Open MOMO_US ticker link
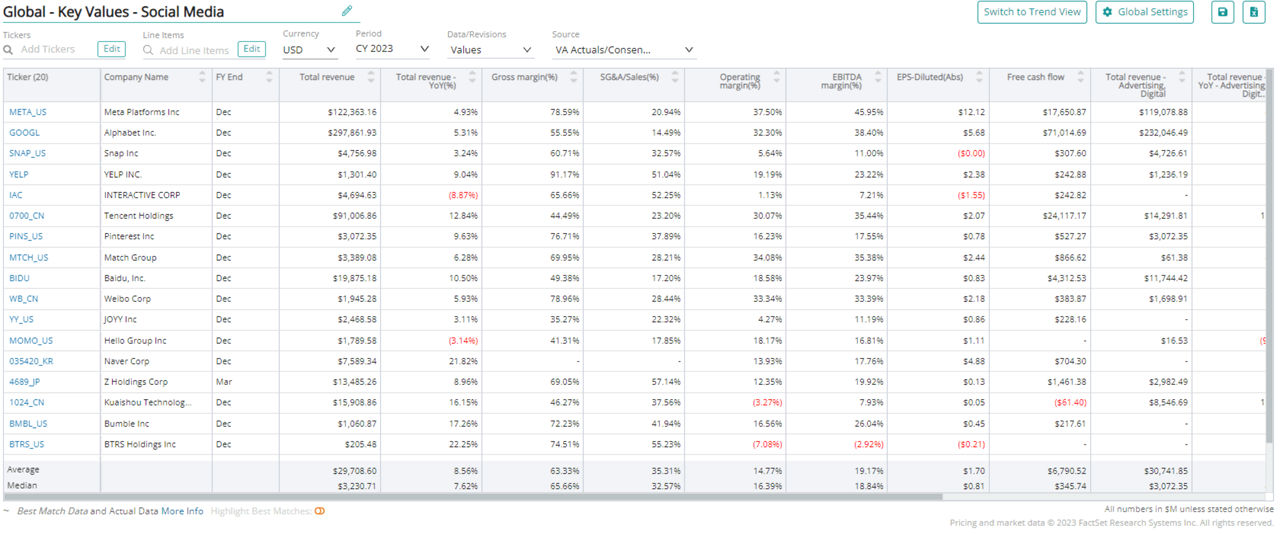Screen dimensions: 1280x535 coord(31,340)
